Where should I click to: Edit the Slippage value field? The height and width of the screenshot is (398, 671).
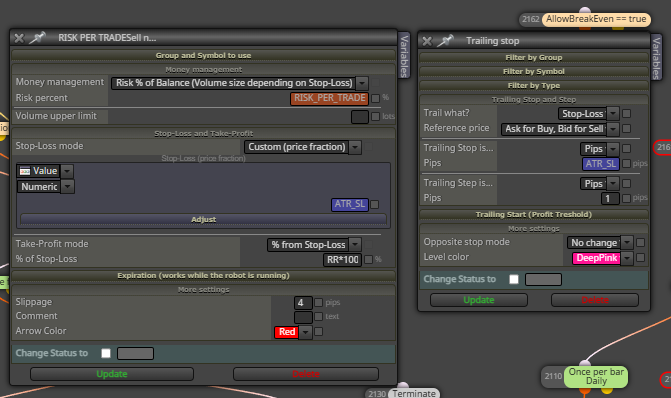pyautogui.click(x=303, y=303)
